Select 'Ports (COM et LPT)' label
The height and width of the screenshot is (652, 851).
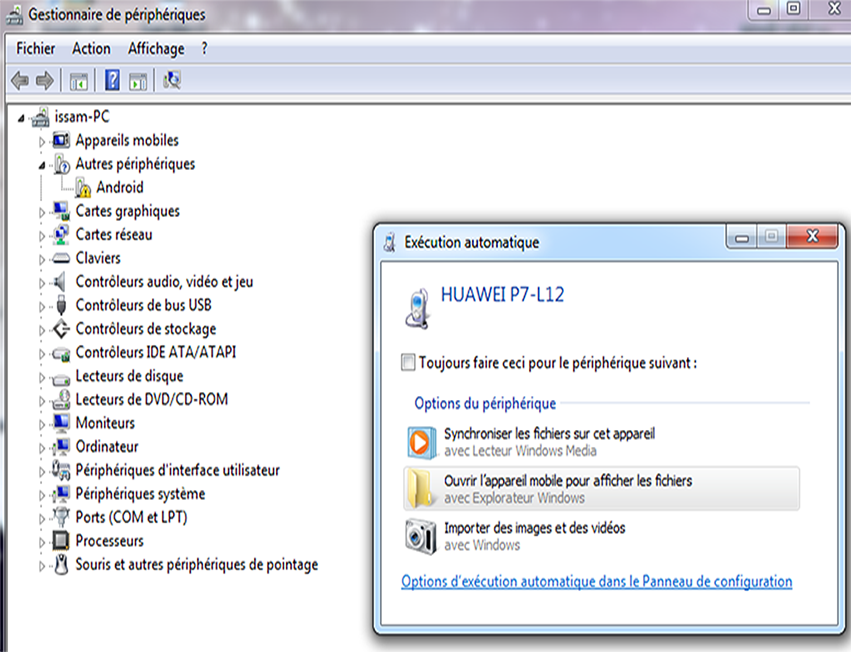point(131,517)
